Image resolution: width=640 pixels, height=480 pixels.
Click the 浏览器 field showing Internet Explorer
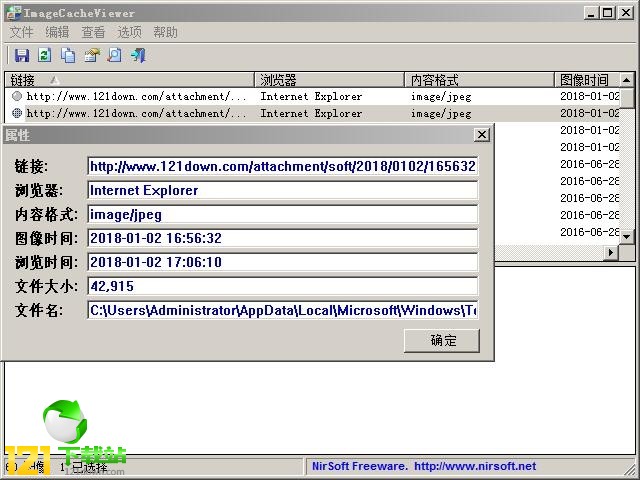point(282,190)
